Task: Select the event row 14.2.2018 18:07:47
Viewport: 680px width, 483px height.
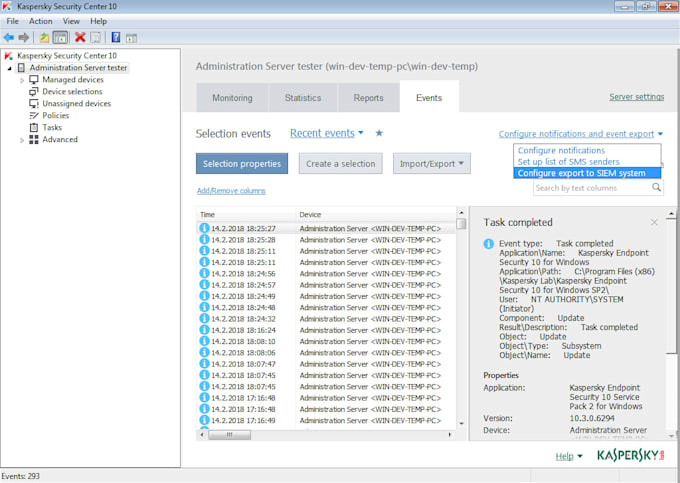Action: pos(327,364)
